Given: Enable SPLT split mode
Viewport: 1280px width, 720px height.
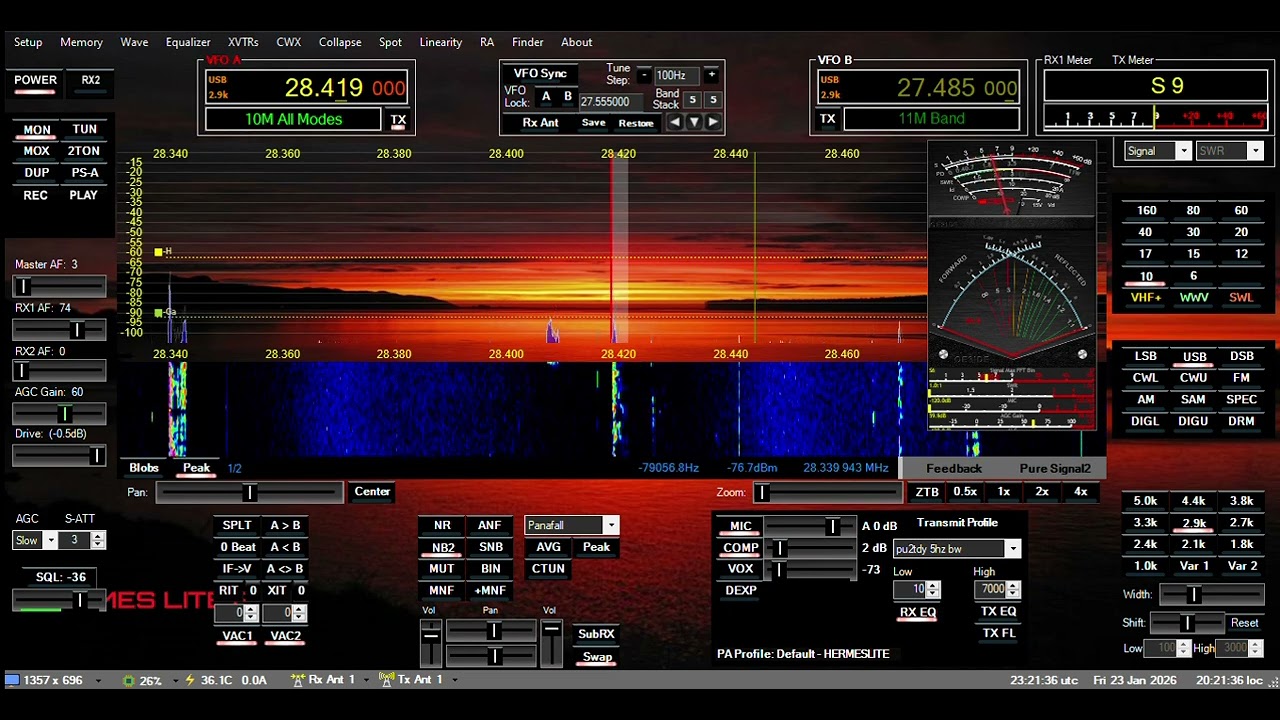Looking at the screenshot, I should tap(237, 525).
